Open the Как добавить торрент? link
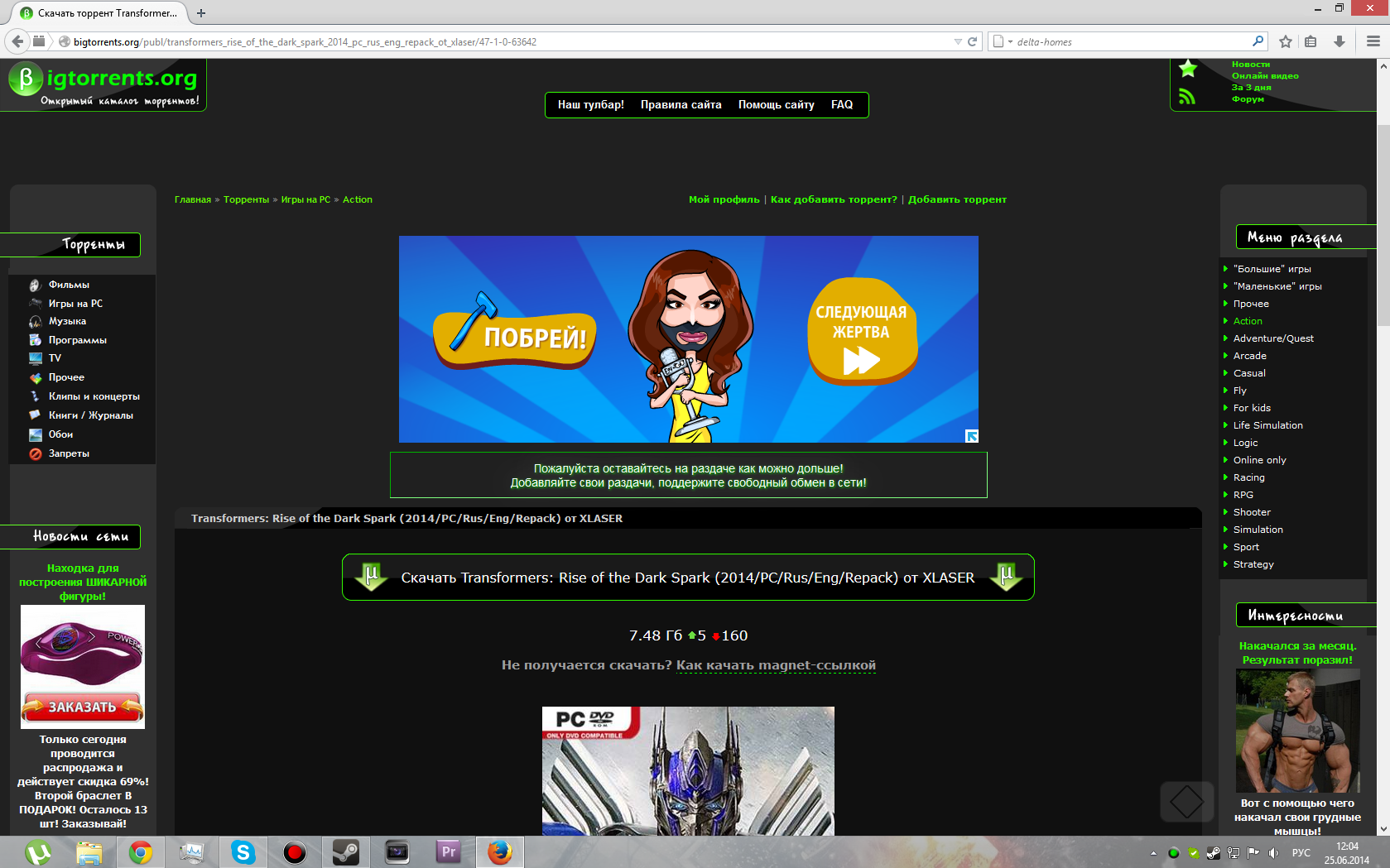 (x=834, y=199)
